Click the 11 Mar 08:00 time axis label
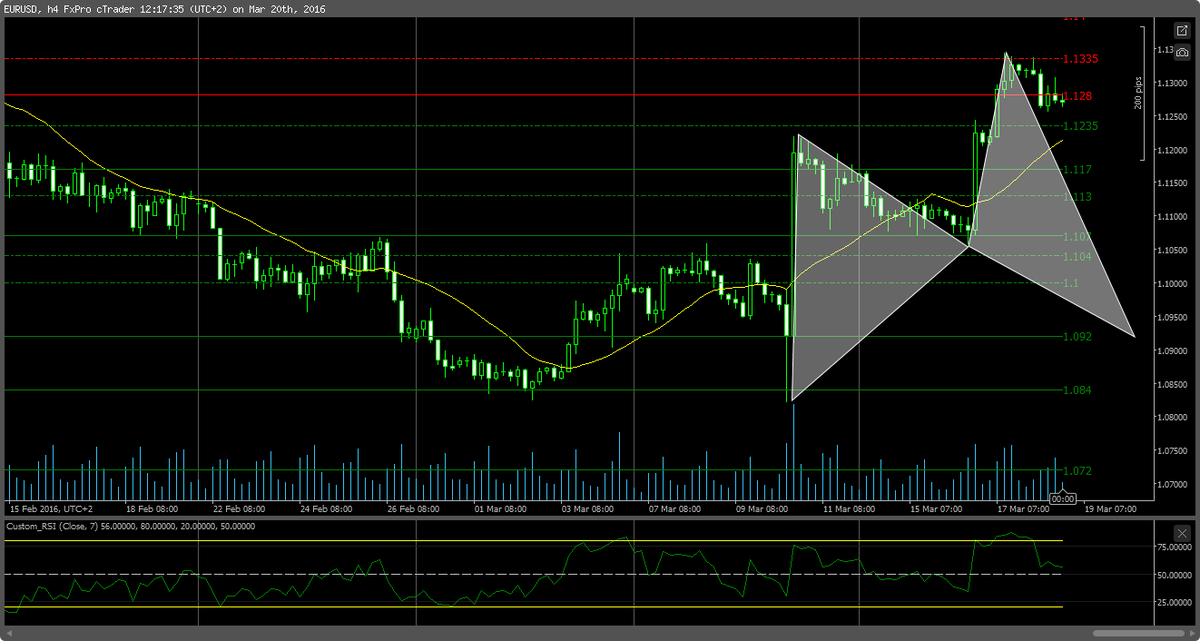Image resolution: width=1200 pixels, height=641 pixels. tap(849, 508)
